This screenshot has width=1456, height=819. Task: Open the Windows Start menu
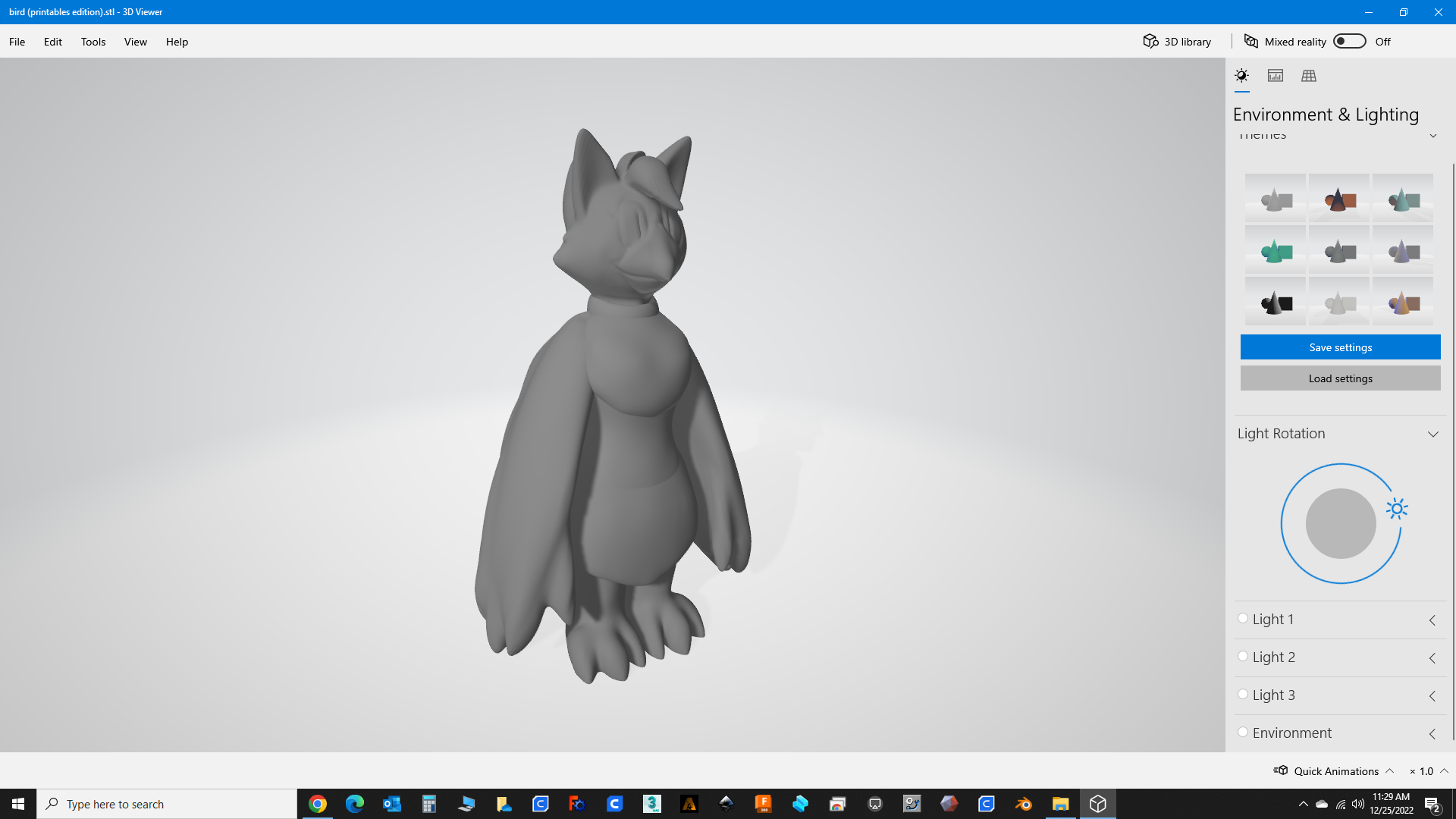(18, 804)
